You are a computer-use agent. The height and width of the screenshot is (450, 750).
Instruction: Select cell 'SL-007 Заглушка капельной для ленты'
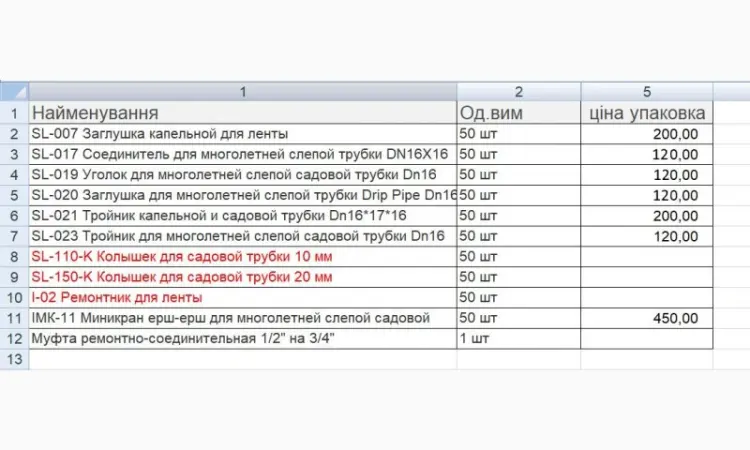pyautogui.click(x=243, y=134)
